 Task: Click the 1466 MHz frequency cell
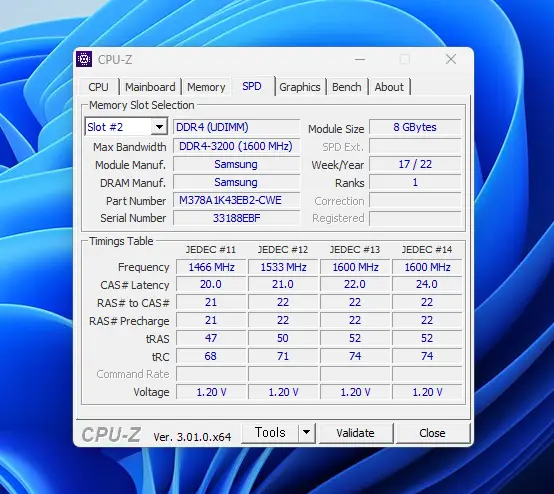pos(211,267)
